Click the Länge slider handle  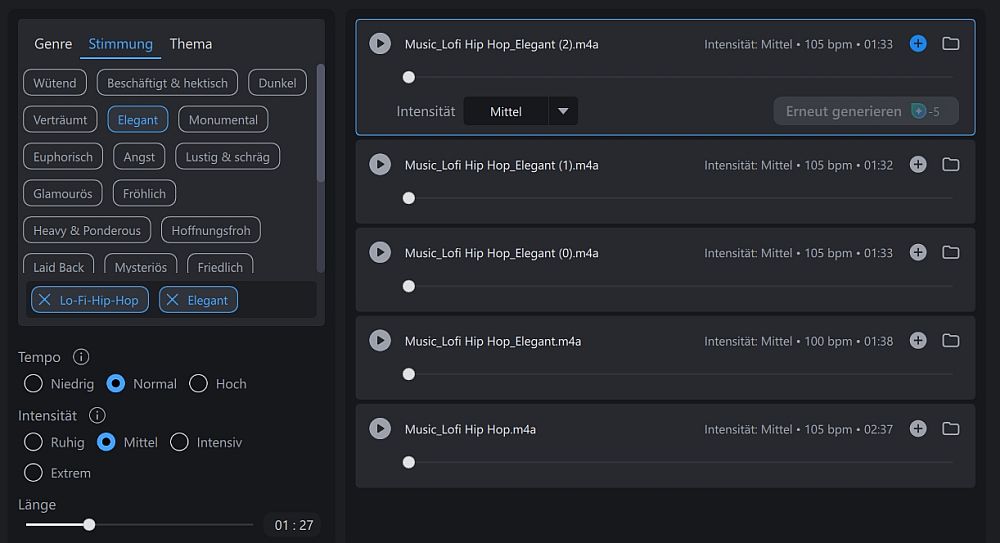click(x=89, y=524)
